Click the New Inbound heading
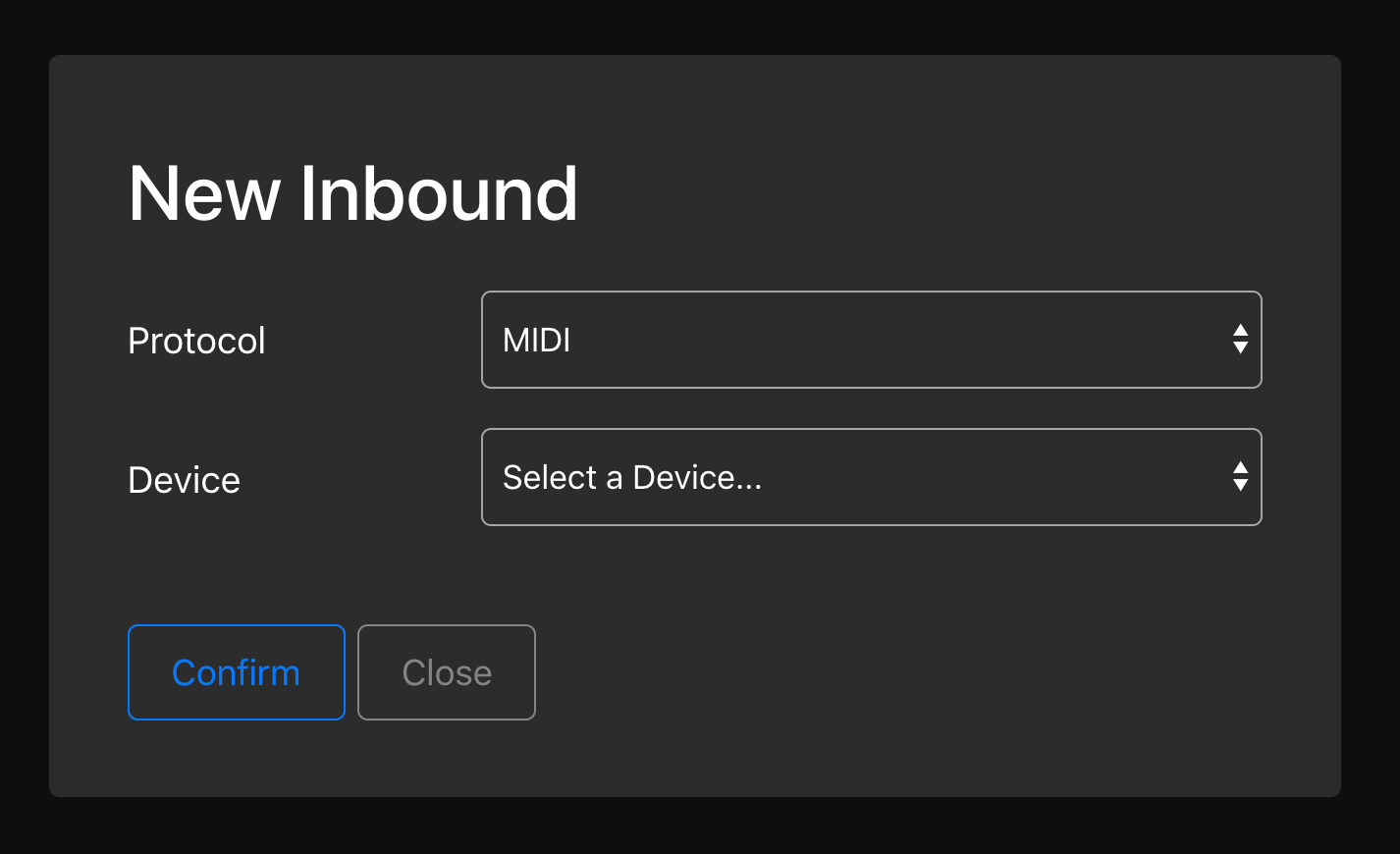Screen dimensions: 1400x854 (x=352, y=193)
